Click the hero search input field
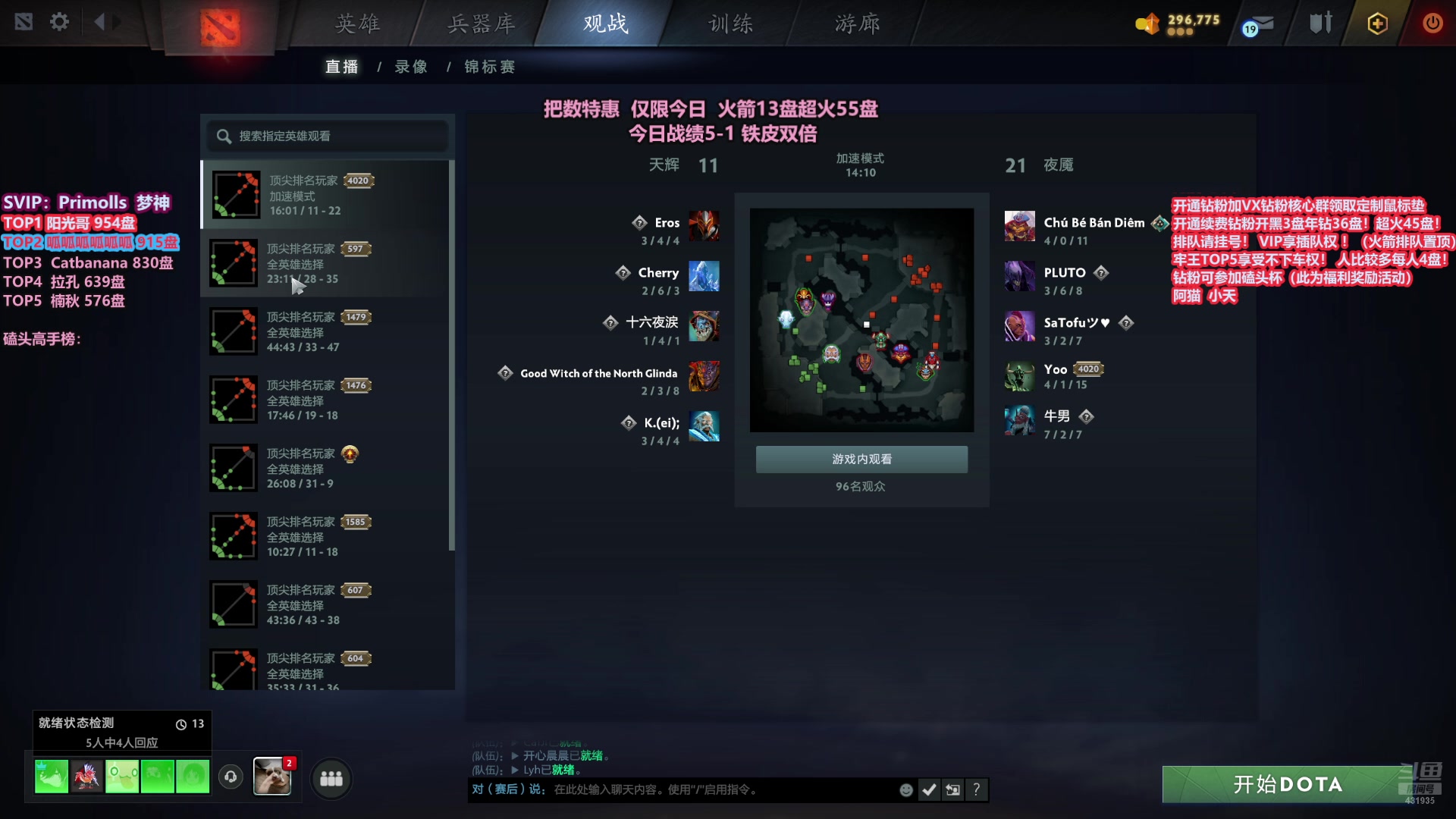The width and height of the screenshot is (1456, 819). point(328,136)
